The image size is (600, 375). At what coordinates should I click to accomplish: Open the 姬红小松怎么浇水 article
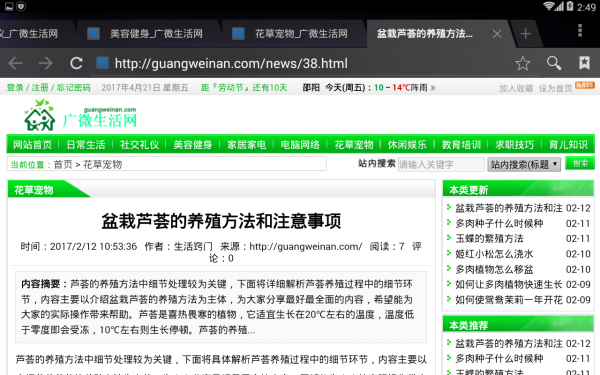click(494, 254)
